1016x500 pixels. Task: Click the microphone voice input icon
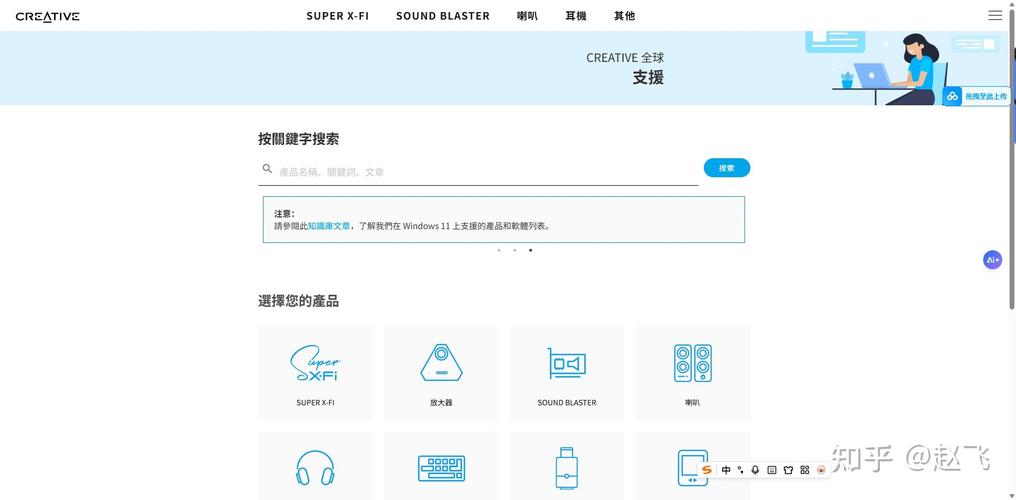pos(756,470)
